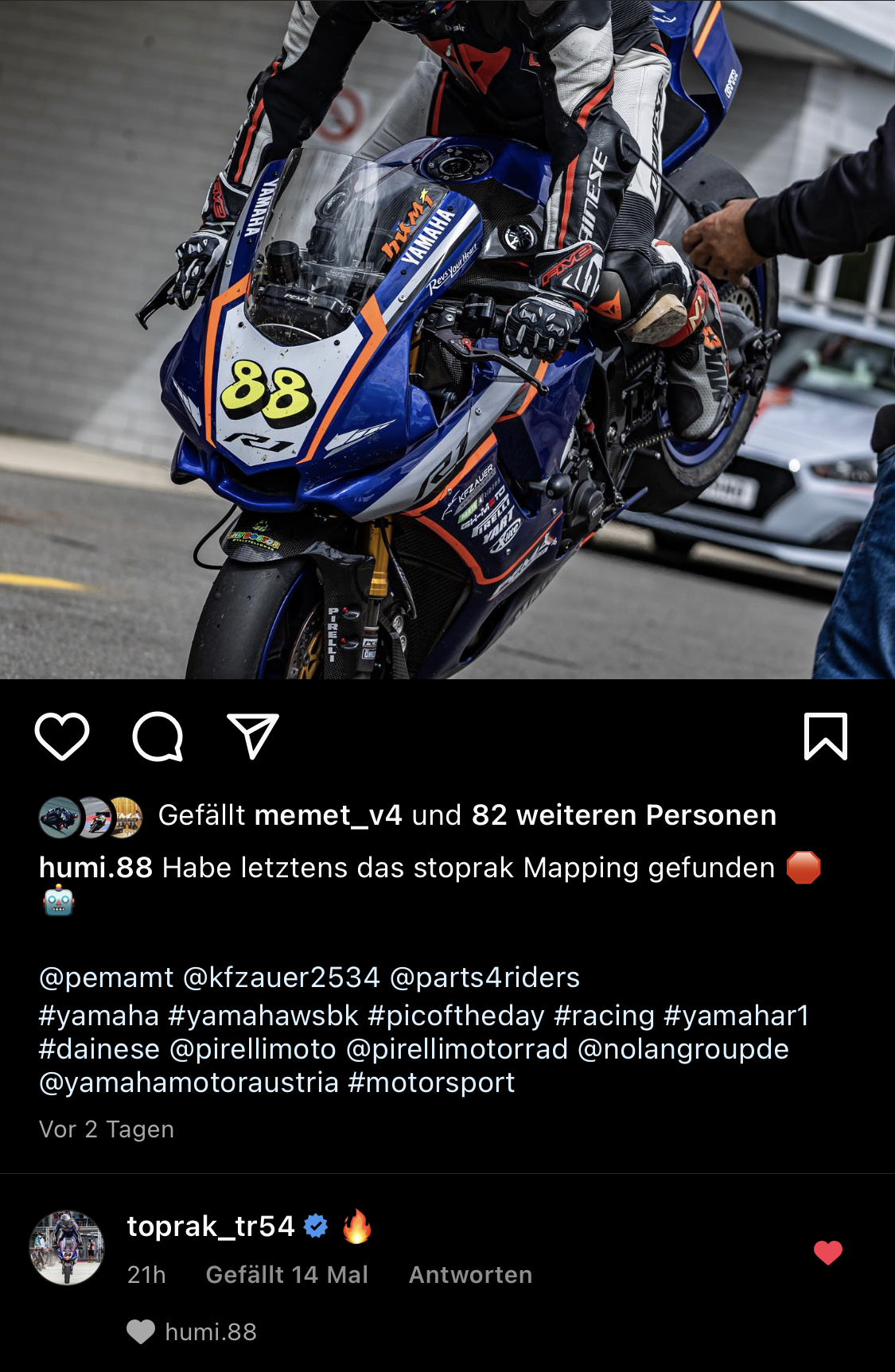Open #picoftheday hashtag
The height and width of the screenshot is (1372, 895).
(x=457, y=1016)
